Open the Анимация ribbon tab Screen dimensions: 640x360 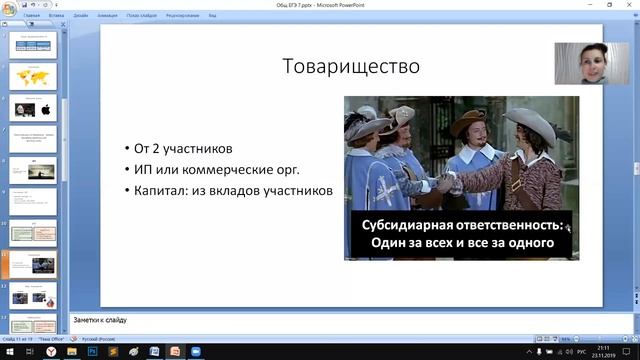(107, 16)
